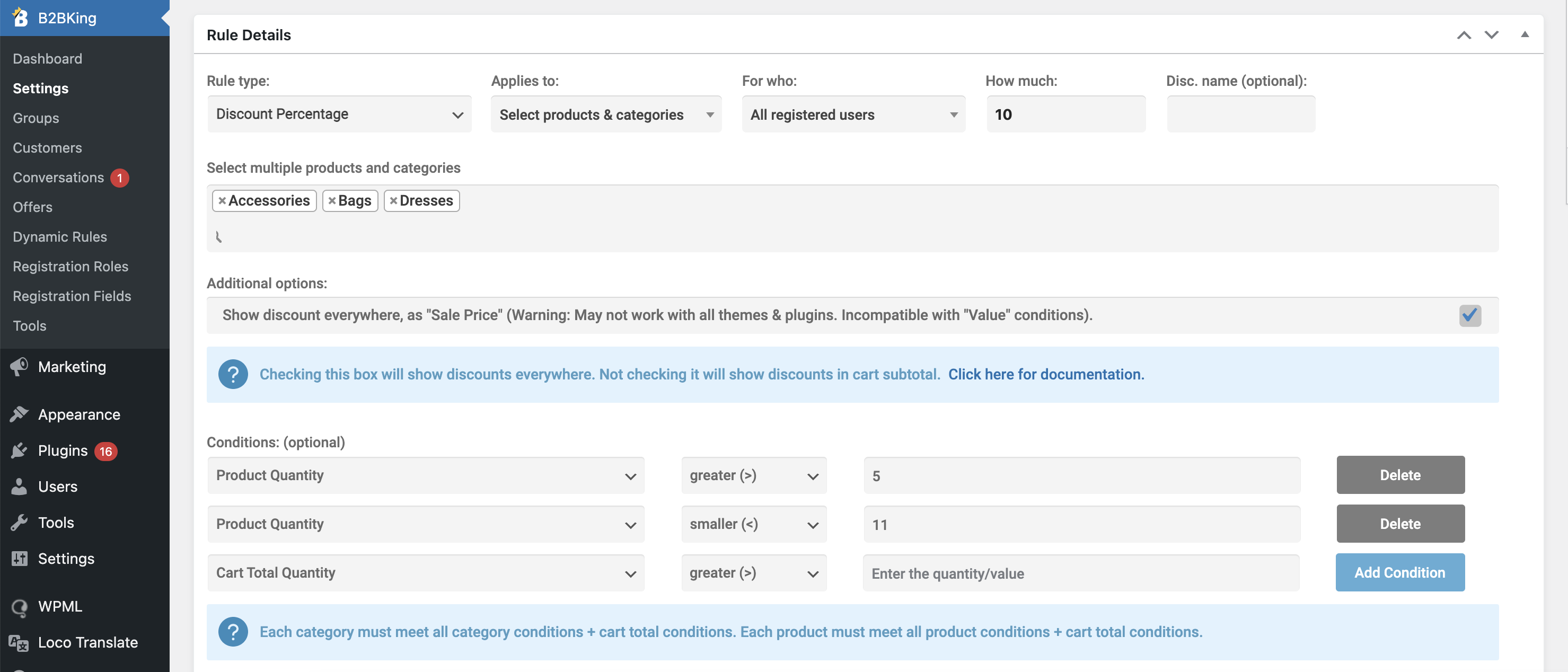
Task: Remove the Bags tag
Action: tap(332, 201)
